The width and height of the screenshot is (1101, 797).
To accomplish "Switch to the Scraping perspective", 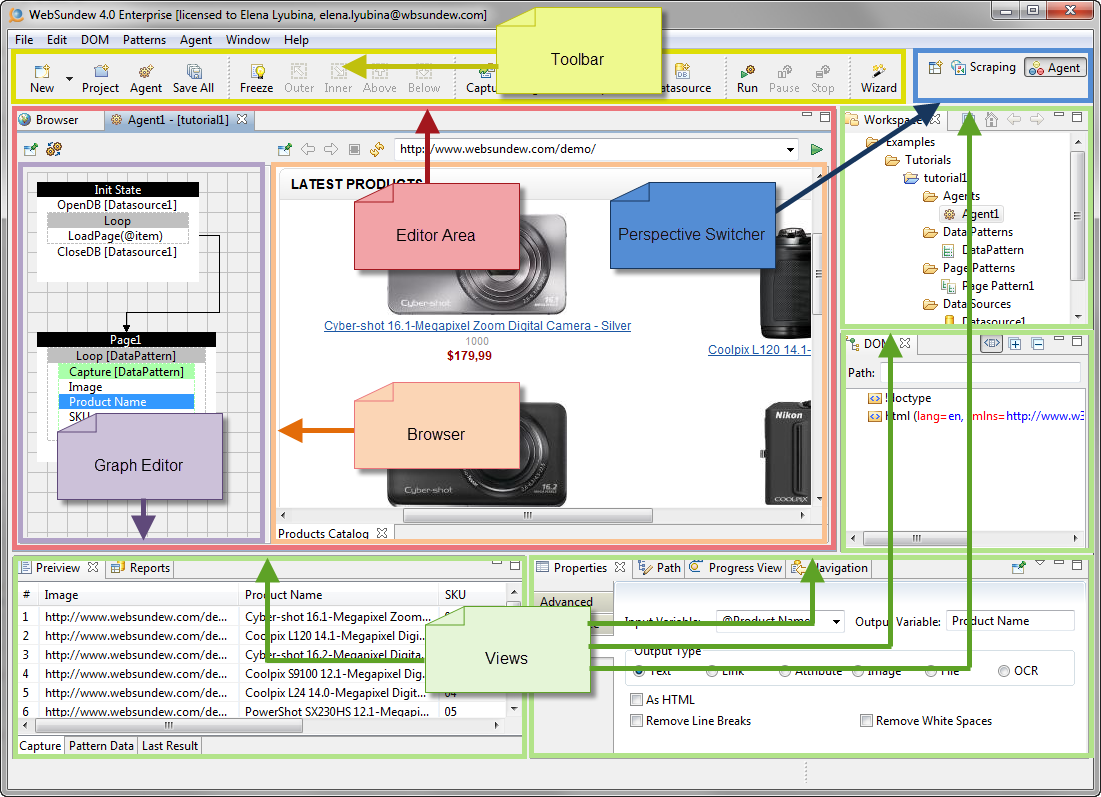I will click(982, 67).
